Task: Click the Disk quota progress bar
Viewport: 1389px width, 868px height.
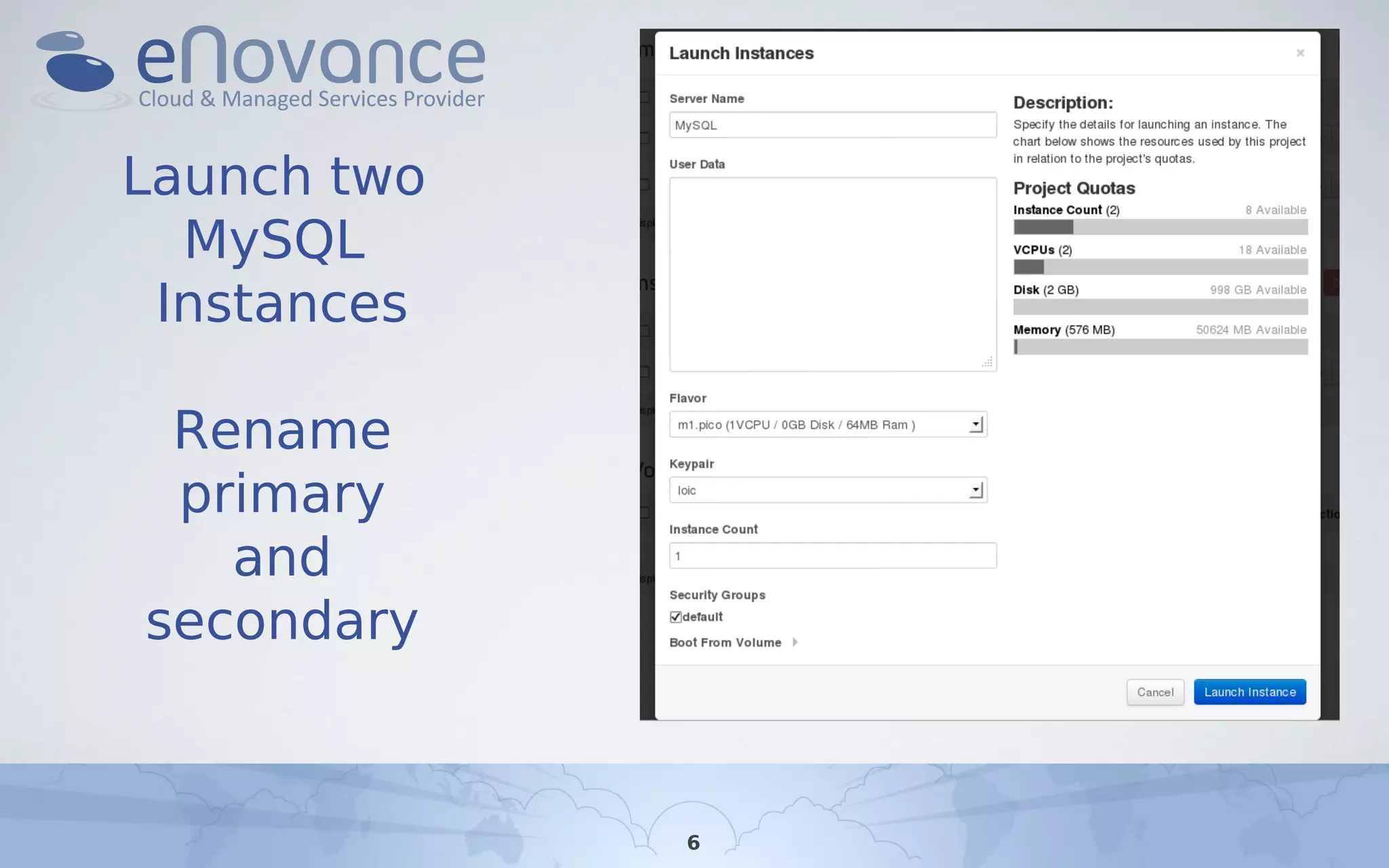Action: tap(1160, 307)
